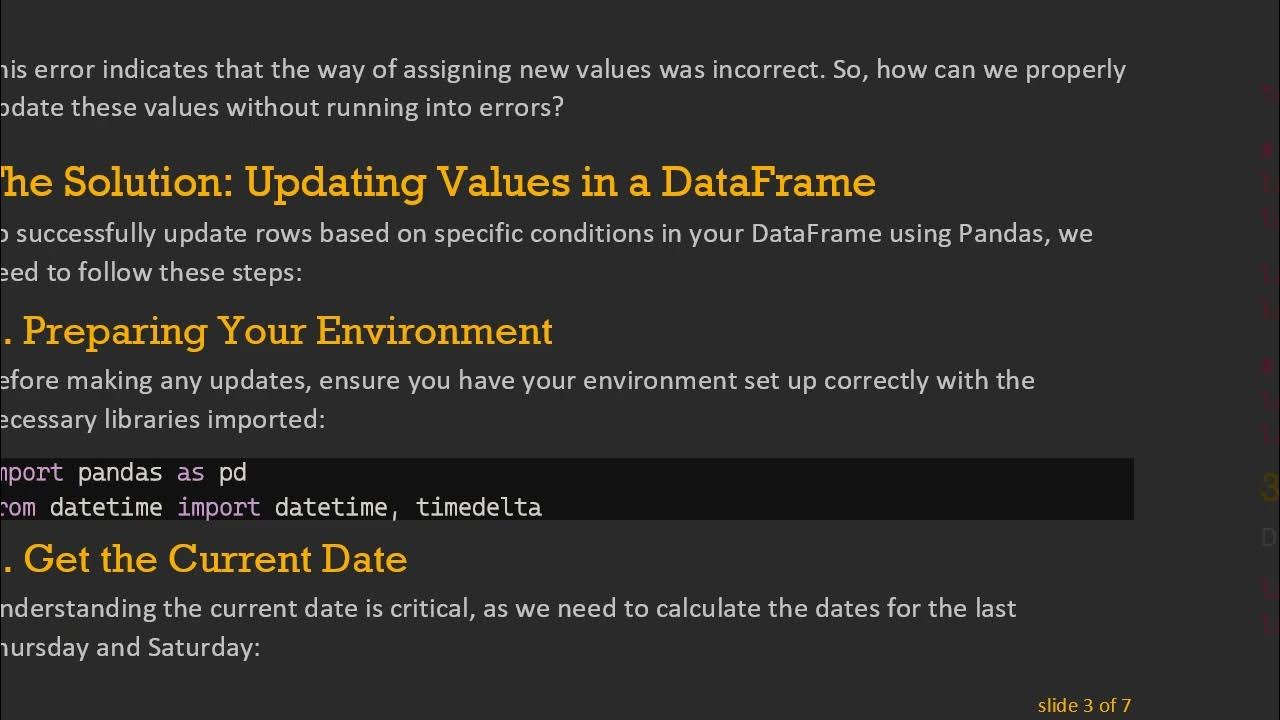Click the word "DataFrame" in the solution paragraph
This screenshot has height=720, width=1280.
(816, 233)
